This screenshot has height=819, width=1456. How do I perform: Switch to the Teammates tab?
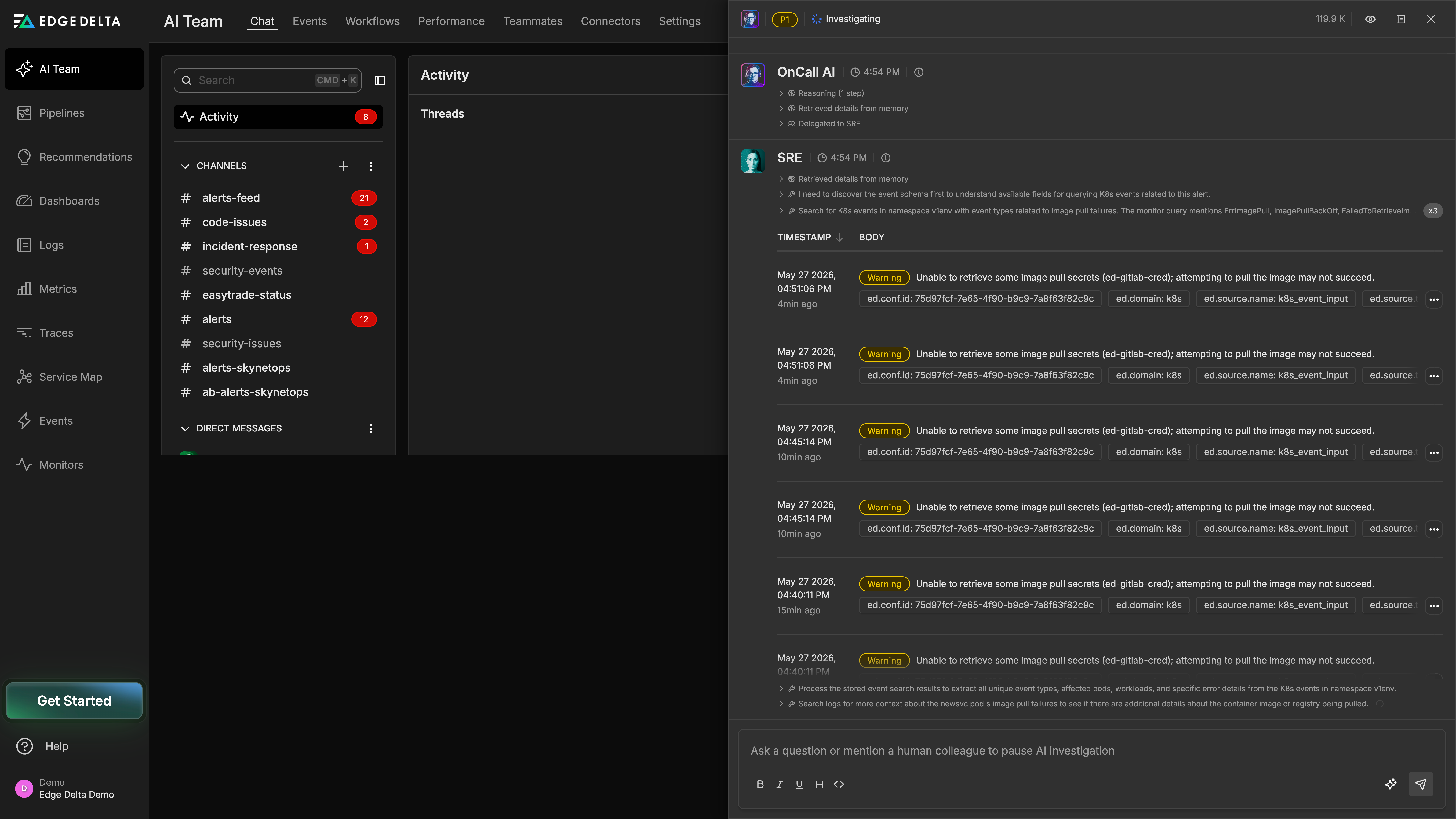click(533, 21)
